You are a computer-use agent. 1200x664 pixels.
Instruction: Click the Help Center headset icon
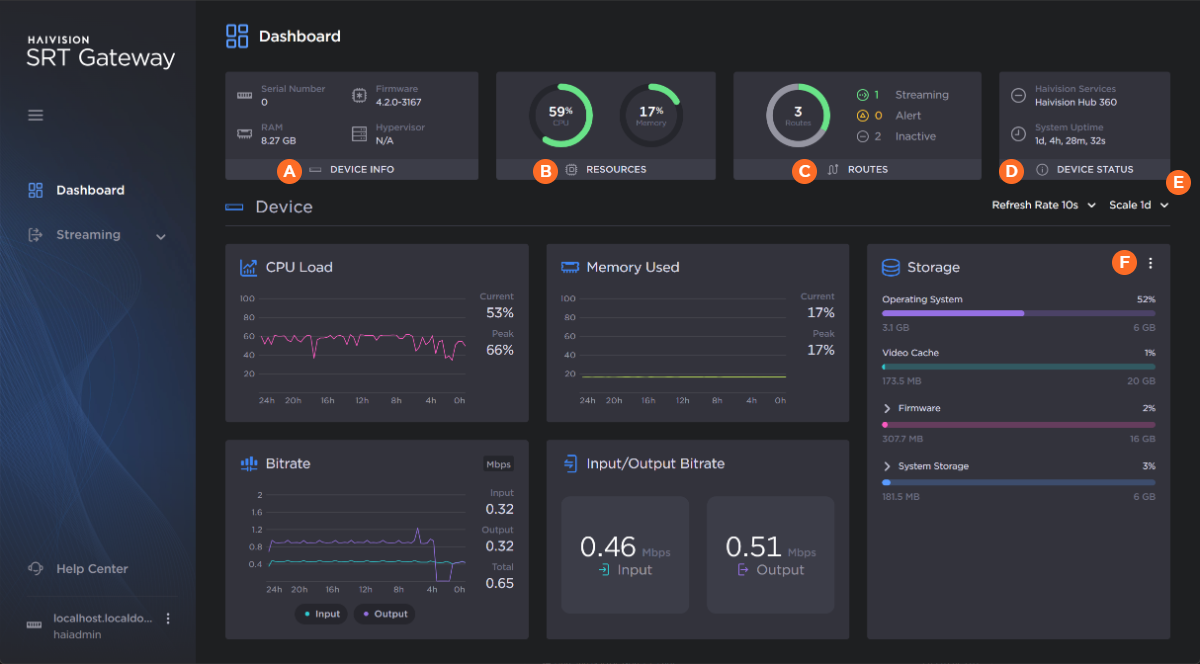36,569
